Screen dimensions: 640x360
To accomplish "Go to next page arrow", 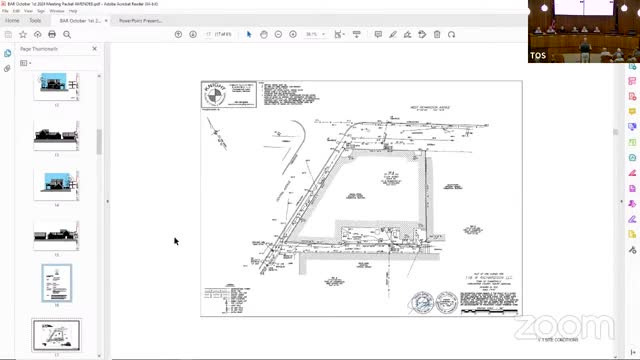I will coord(193,35).
